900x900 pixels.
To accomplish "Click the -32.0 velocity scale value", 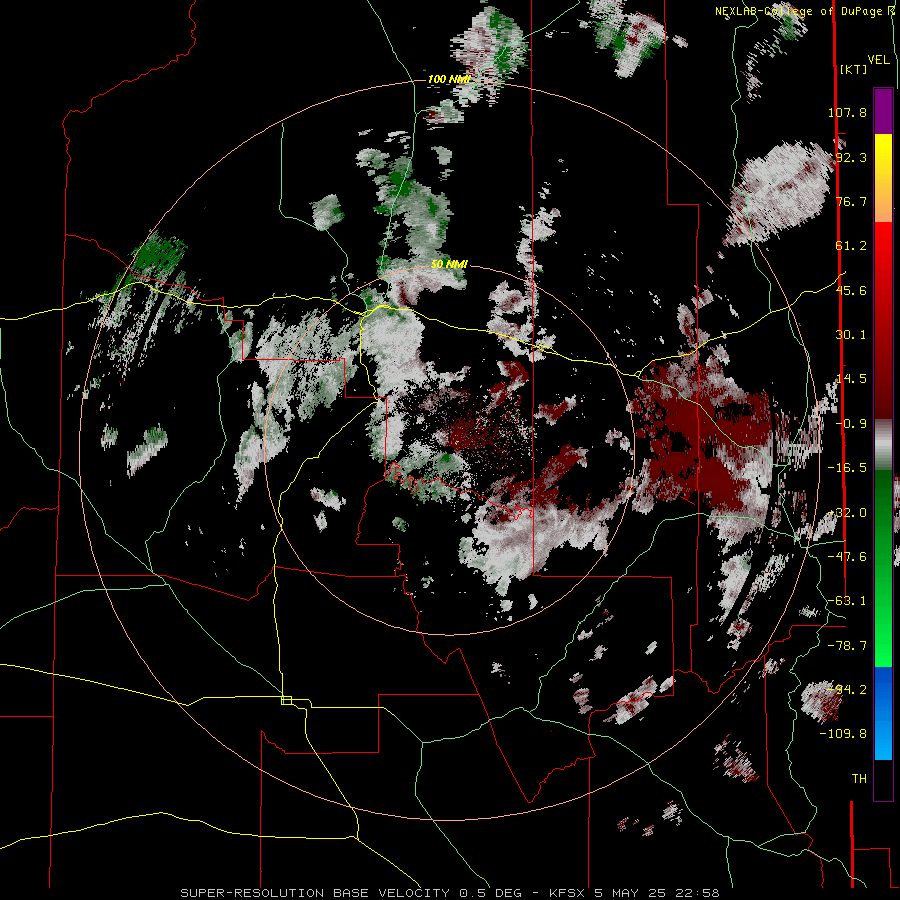I will click(847, 513).
